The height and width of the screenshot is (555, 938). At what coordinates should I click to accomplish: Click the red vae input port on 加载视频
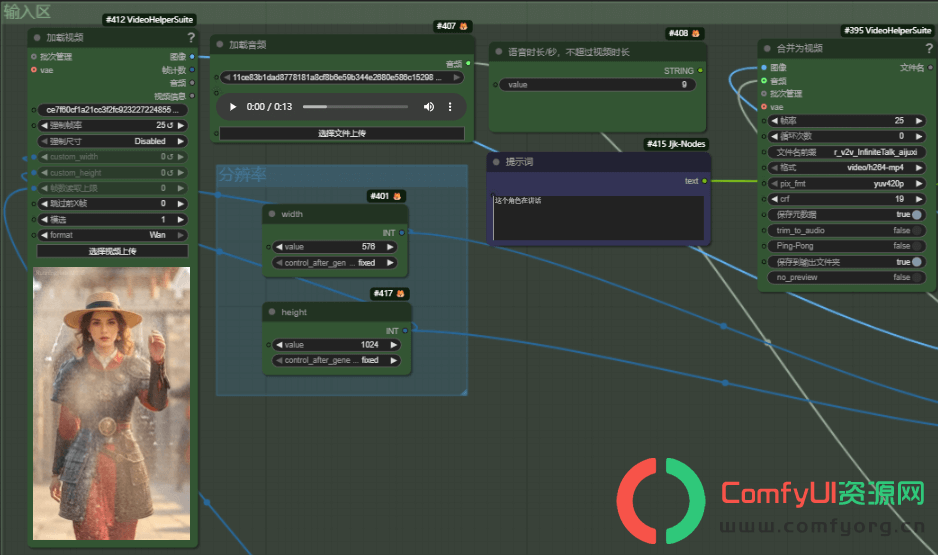34,70
